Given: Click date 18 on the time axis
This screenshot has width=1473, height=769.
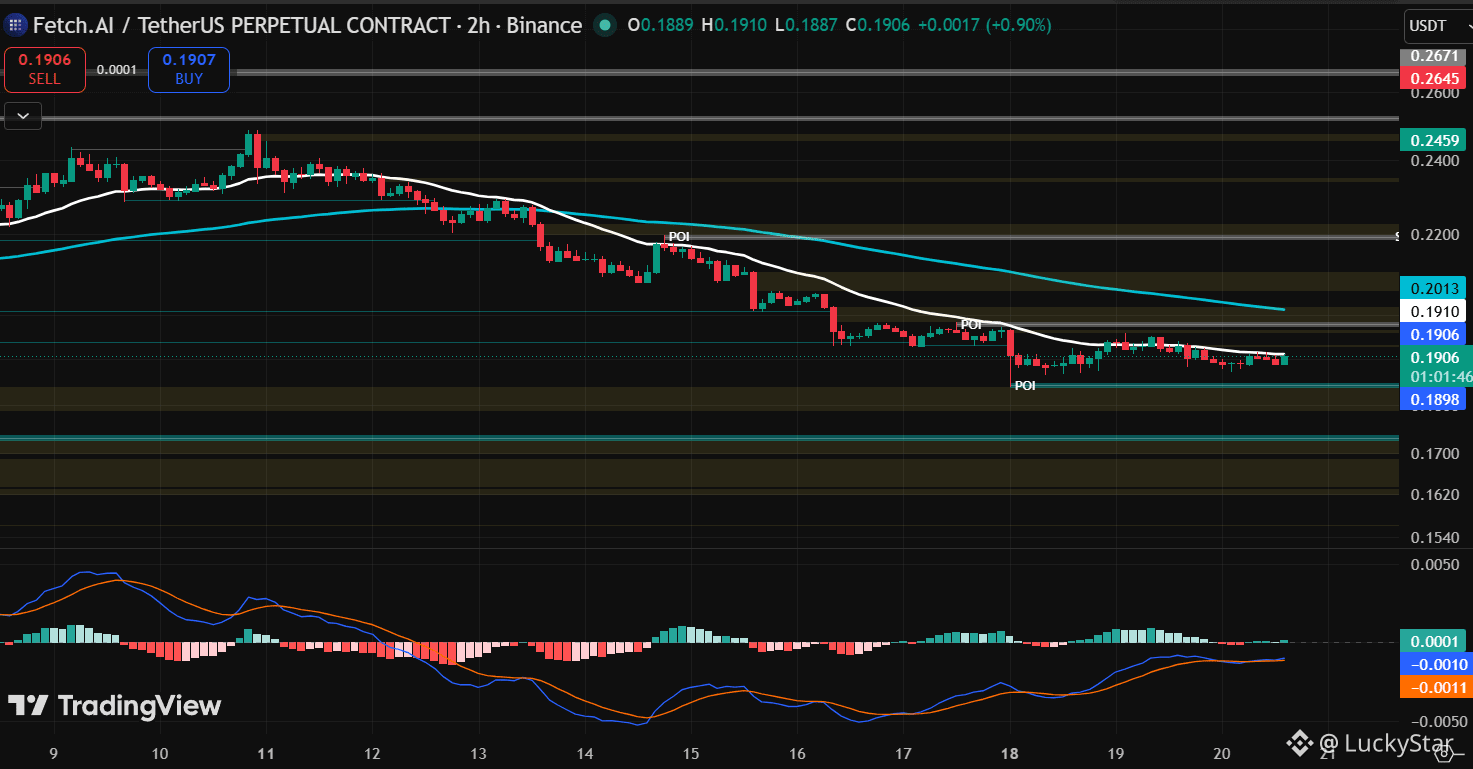Looking at the screenshot, I should pos(1010,753).
